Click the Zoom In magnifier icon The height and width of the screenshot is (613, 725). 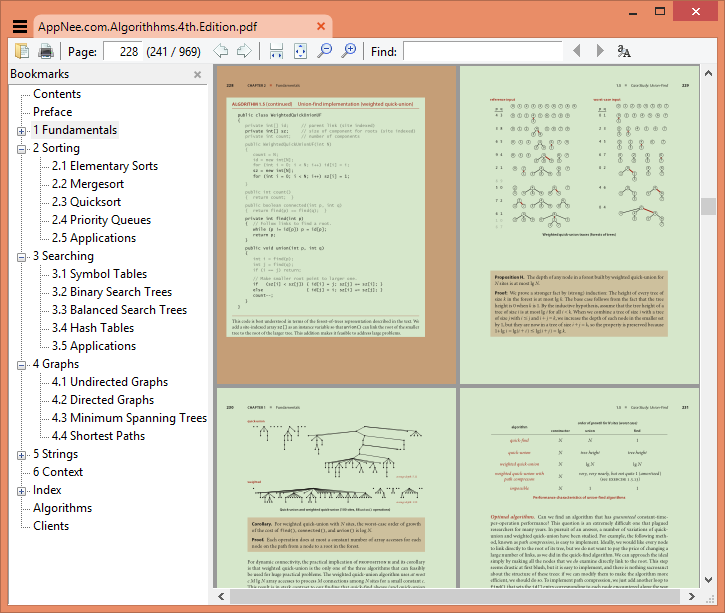point(349,50)
